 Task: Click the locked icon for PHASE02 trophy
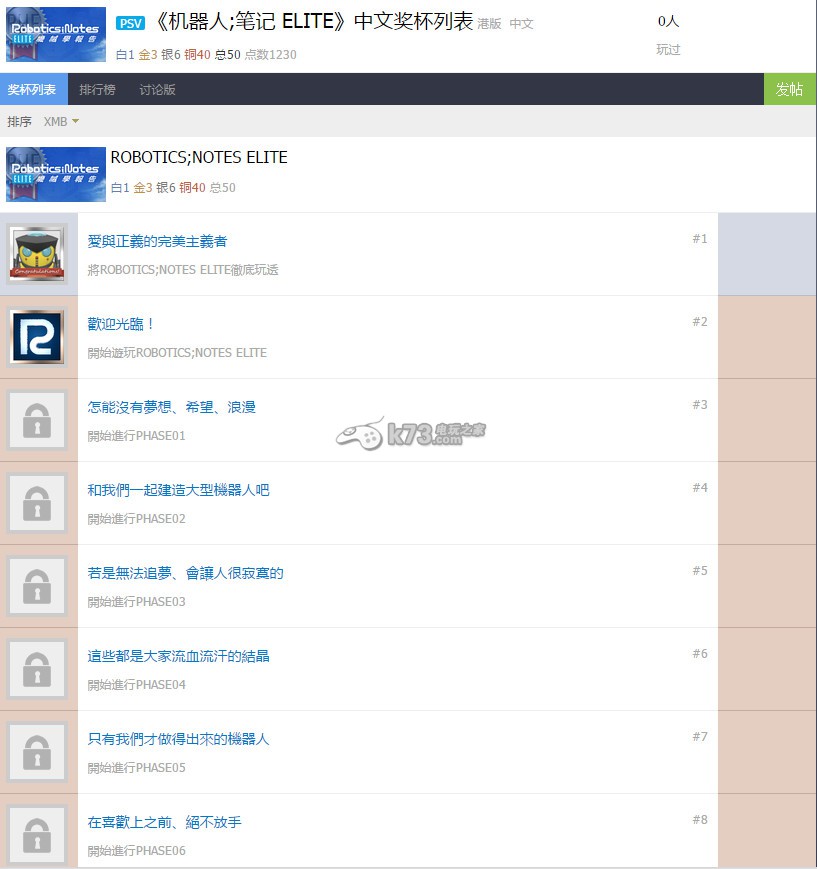(37, 502)
